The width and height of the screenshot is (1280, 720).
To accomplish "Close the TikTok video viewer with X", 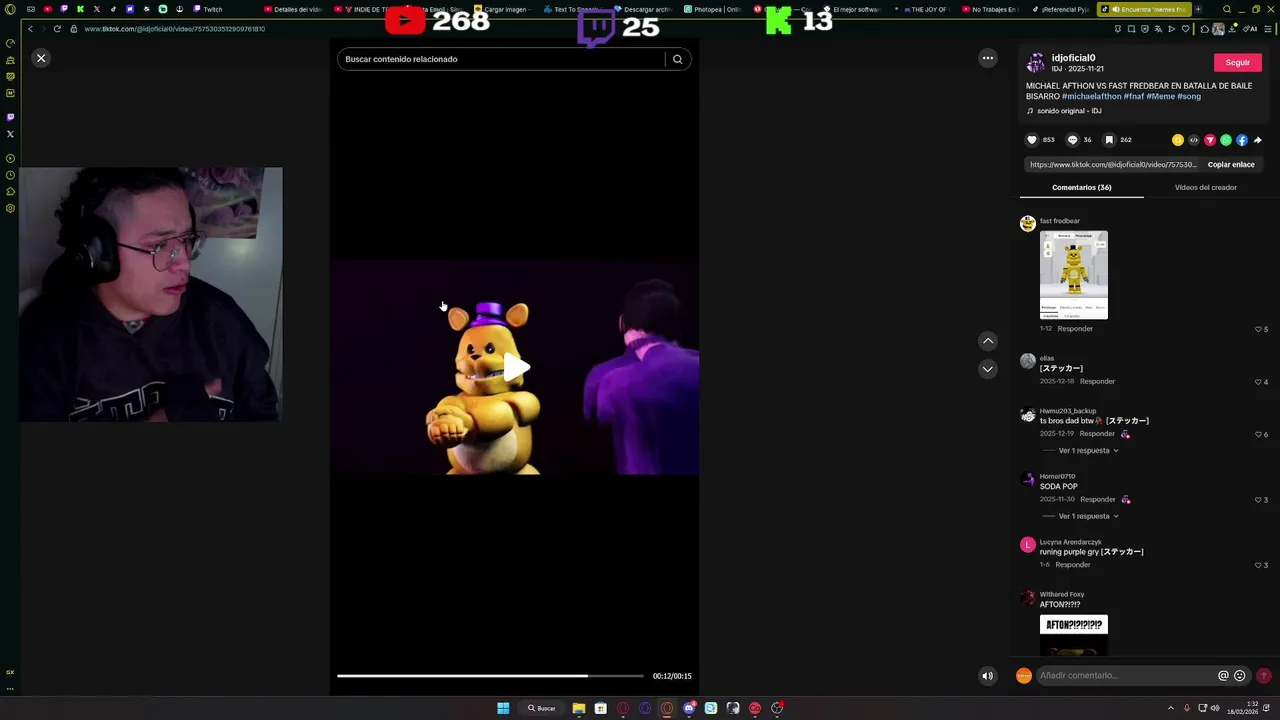I will 41,58.
